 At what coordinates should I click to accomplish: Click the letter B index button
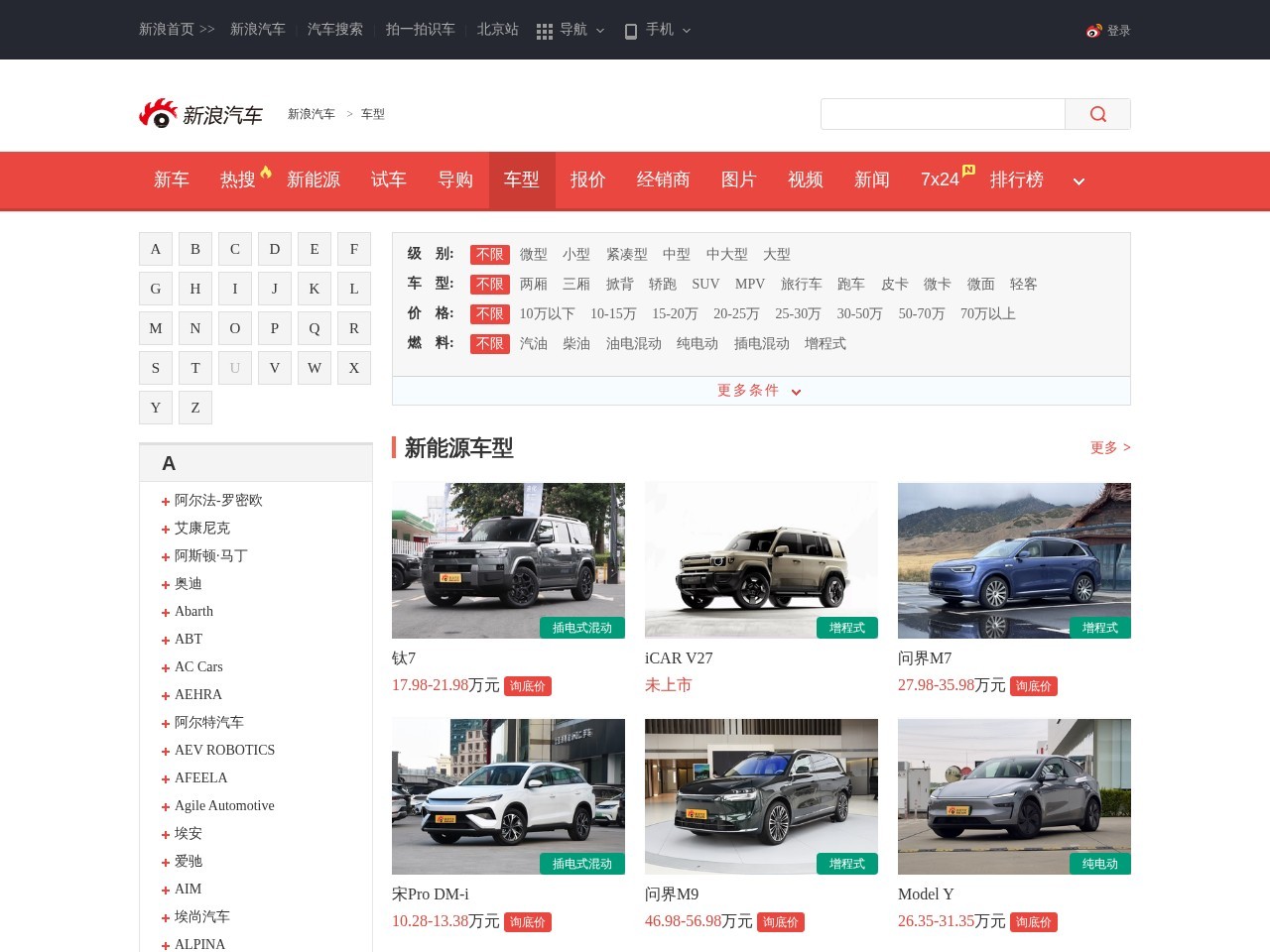coord(195,249)
